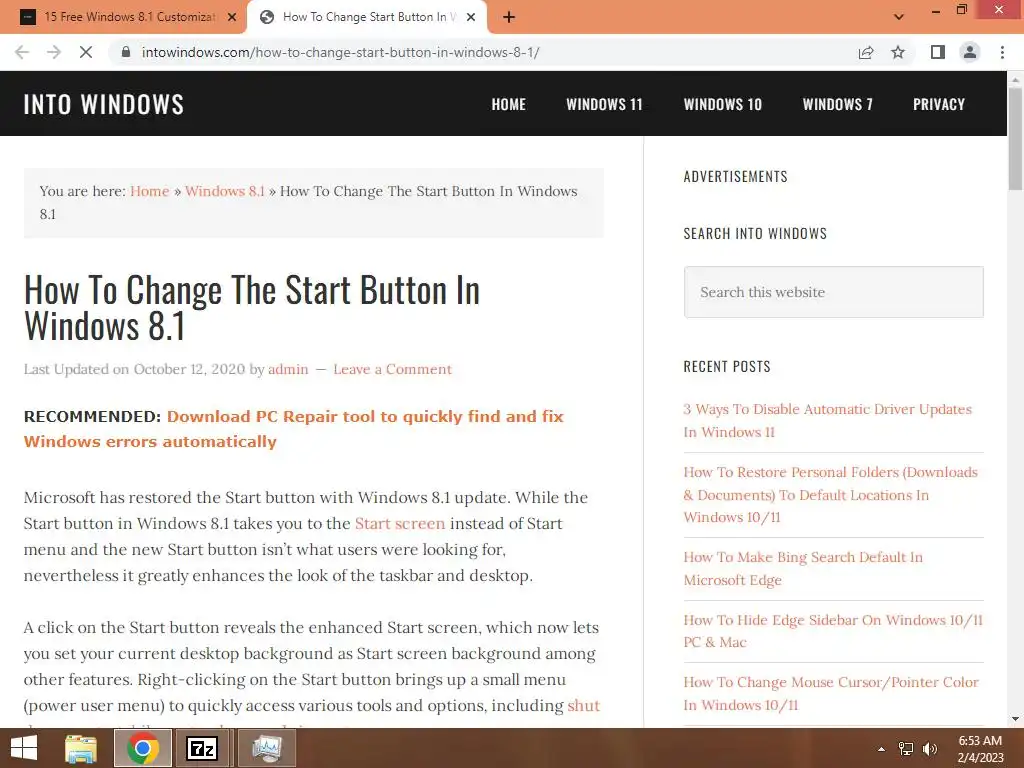This screenshot has height=768, width=1024.
Task: Open the volume speaker tray icon
Action: 929,749
